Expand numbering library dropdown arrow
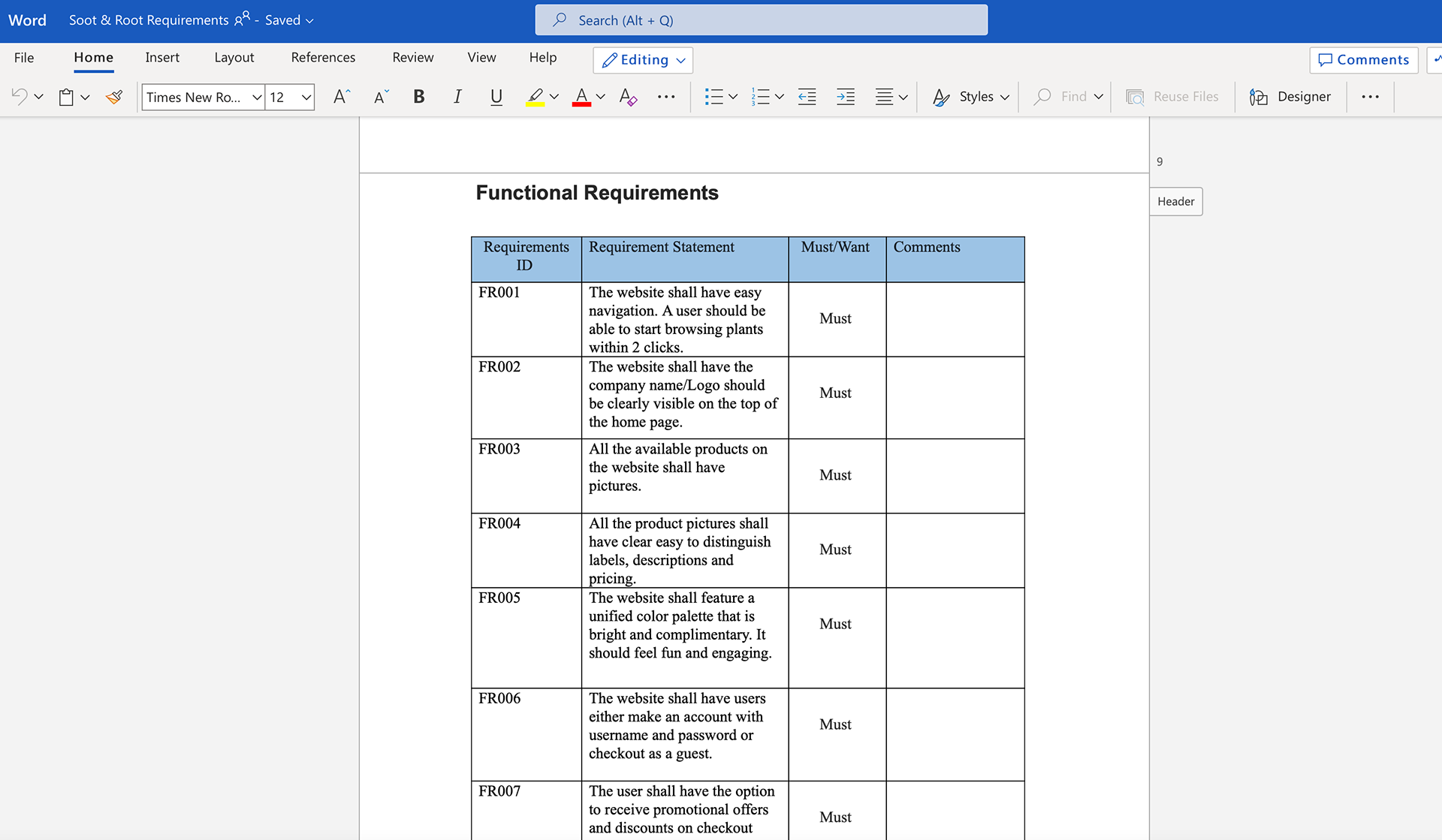 780,97
